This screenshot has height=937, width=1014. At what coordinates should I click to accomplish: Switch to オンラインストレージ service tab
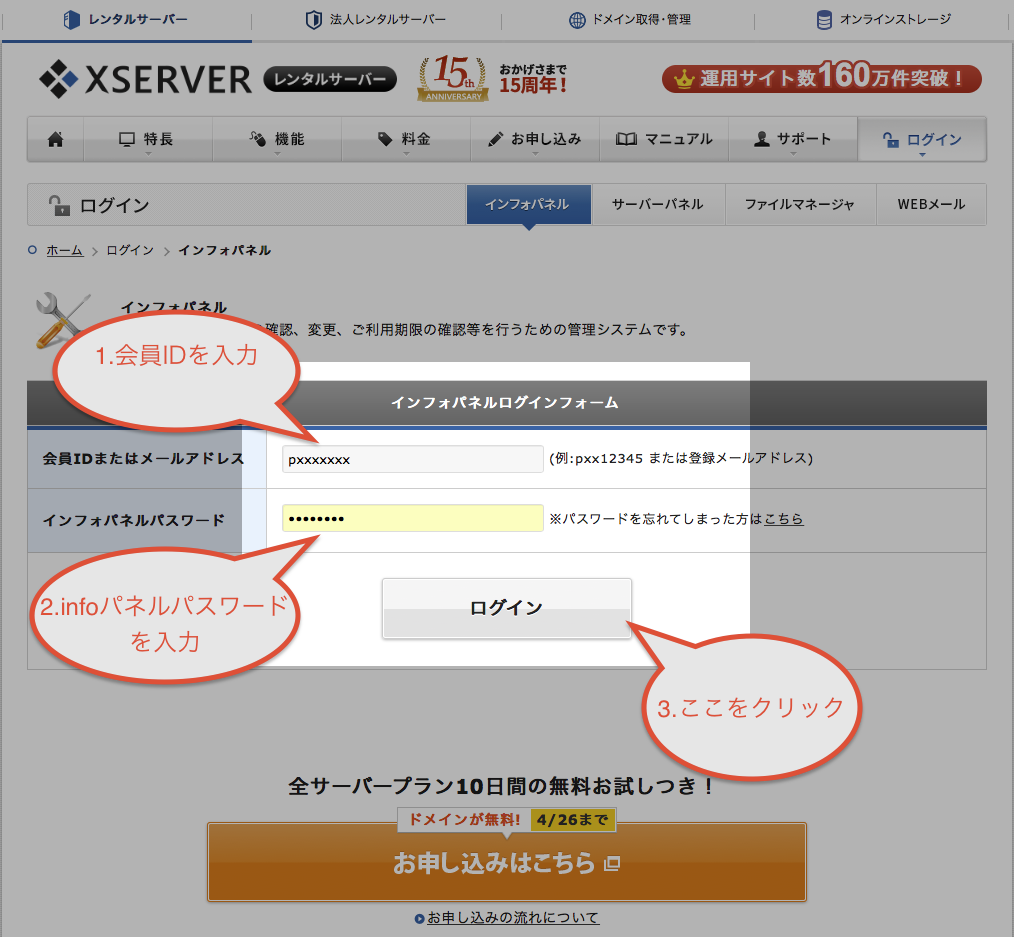883,20
